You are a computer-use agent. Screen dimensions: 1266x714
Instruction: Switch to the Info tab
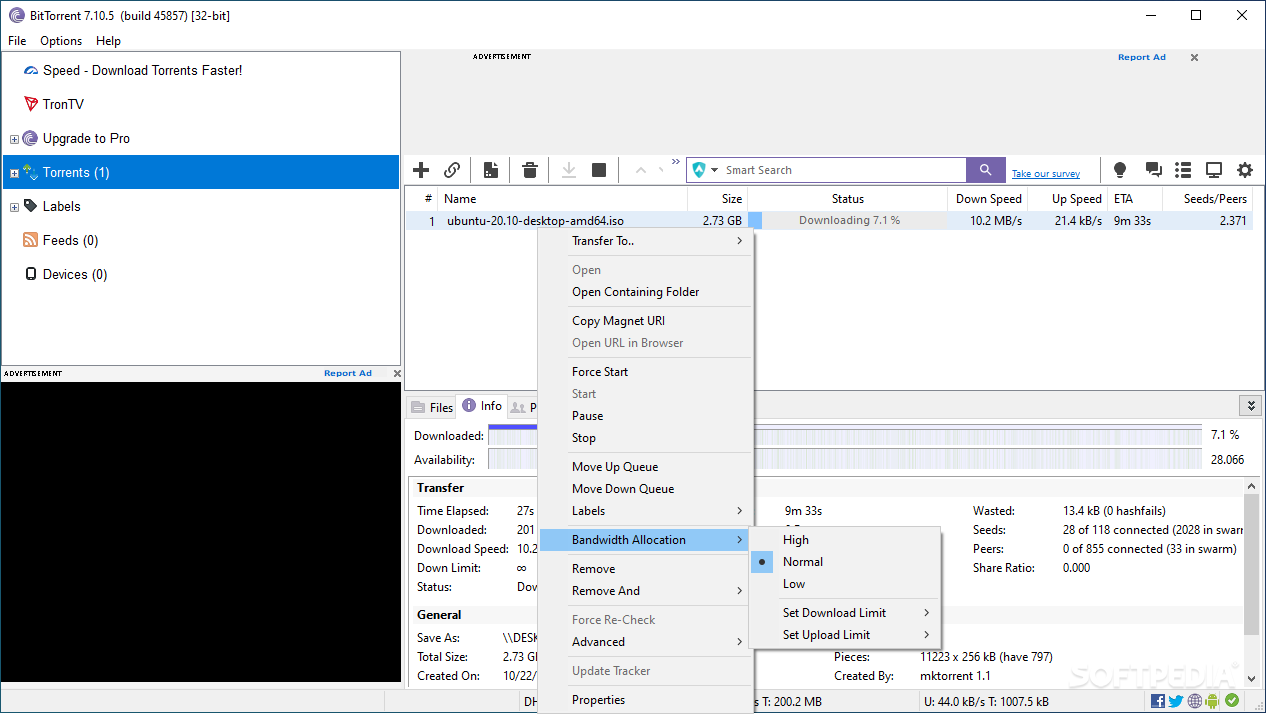(482, 406)
